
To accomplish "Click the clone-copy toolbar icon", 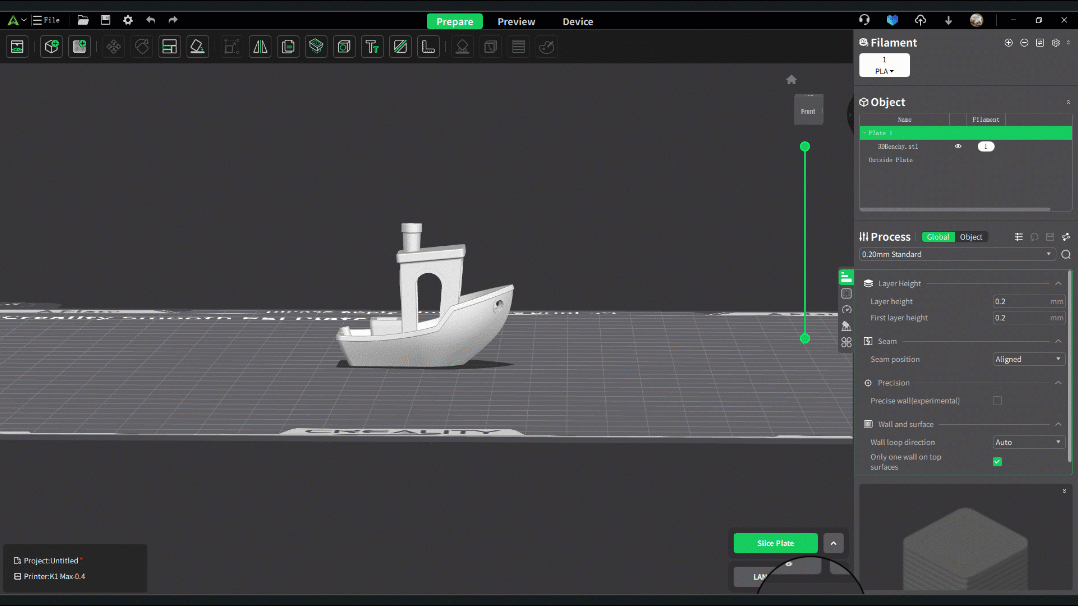I will coord(288,47).
